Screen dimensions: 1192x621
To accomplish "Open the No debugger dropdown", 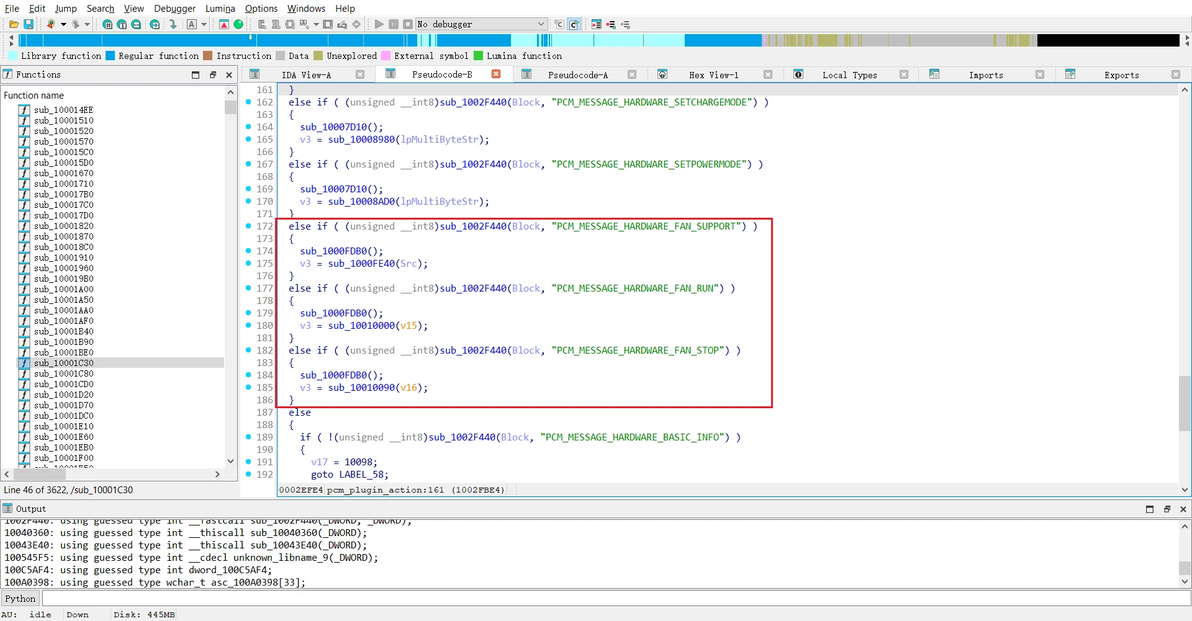I will click(x=481, y=24).
